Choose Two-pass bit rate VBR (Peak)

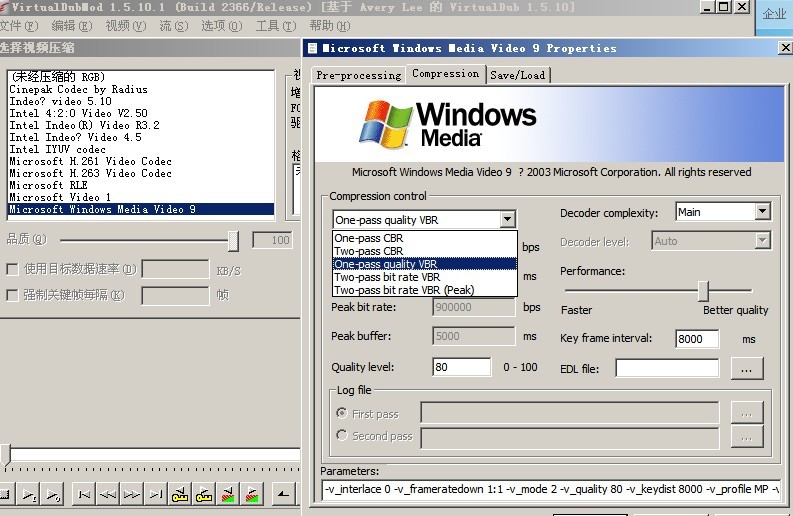coord(425,290)
